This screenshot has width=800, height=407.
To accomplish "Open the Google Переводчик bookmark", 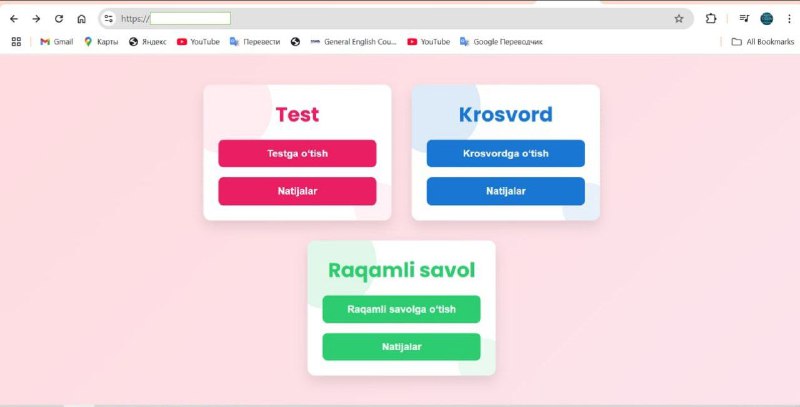I will tap(501, 42).
